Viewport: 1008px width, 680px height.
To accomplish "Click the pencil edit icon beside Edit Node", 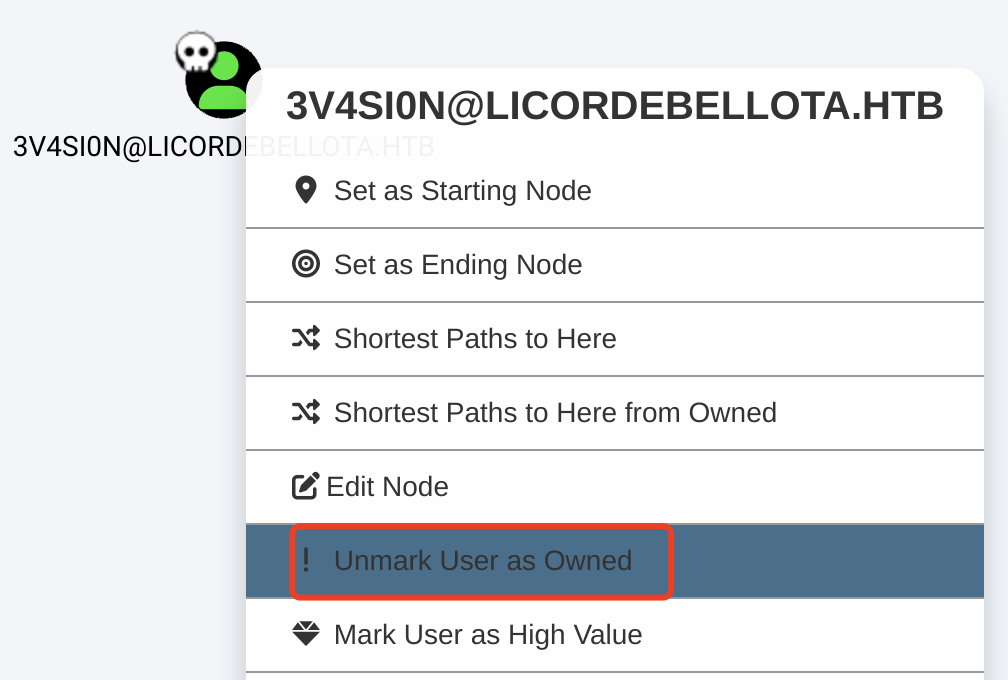I will click(x=305, y=487).
